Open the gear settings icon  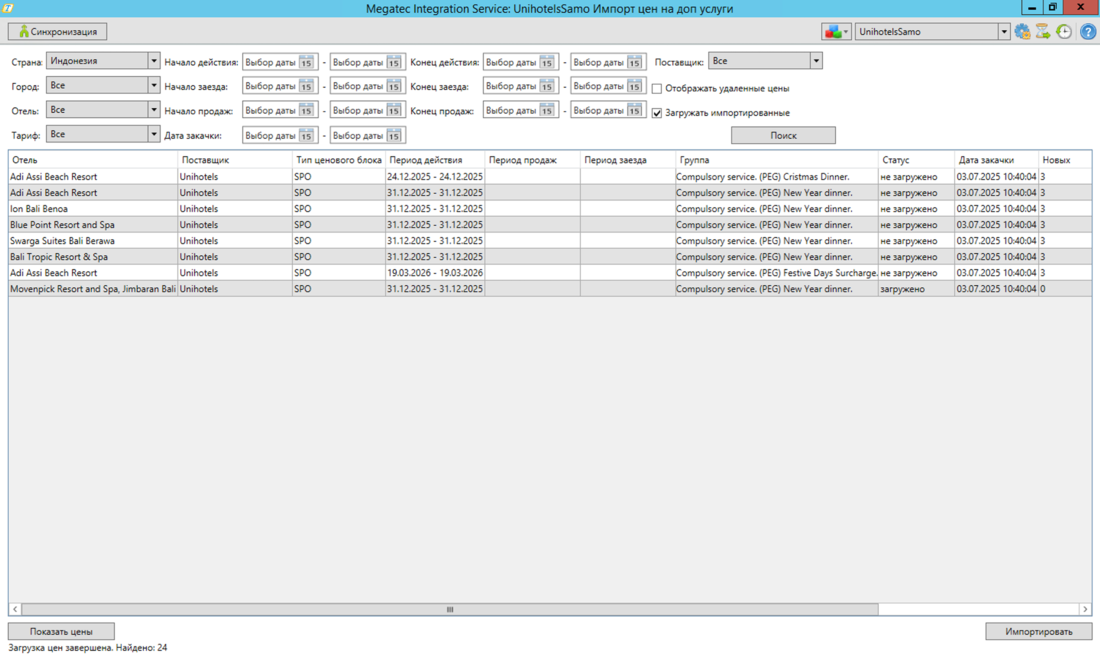point(1022,32)
